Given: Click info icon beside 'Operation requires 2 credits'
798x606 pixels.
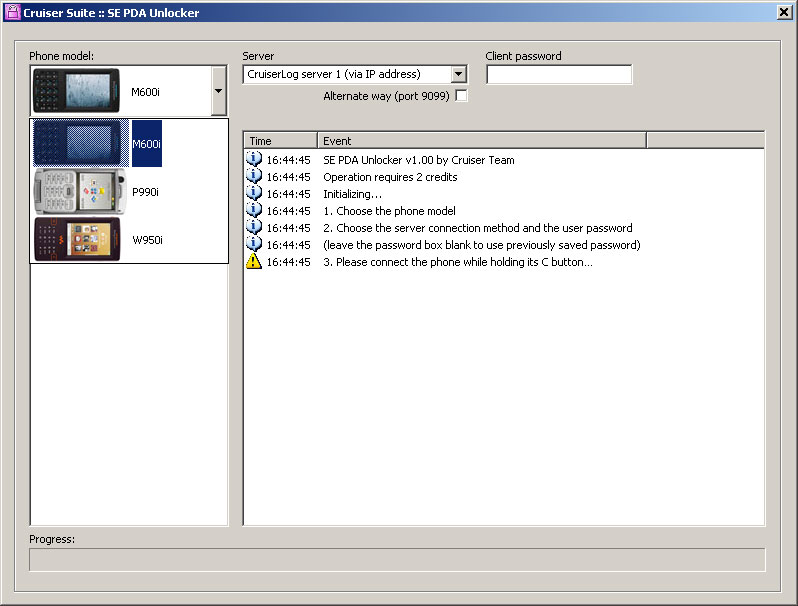Looking at the screenshot, I should [x=253, y=176].
